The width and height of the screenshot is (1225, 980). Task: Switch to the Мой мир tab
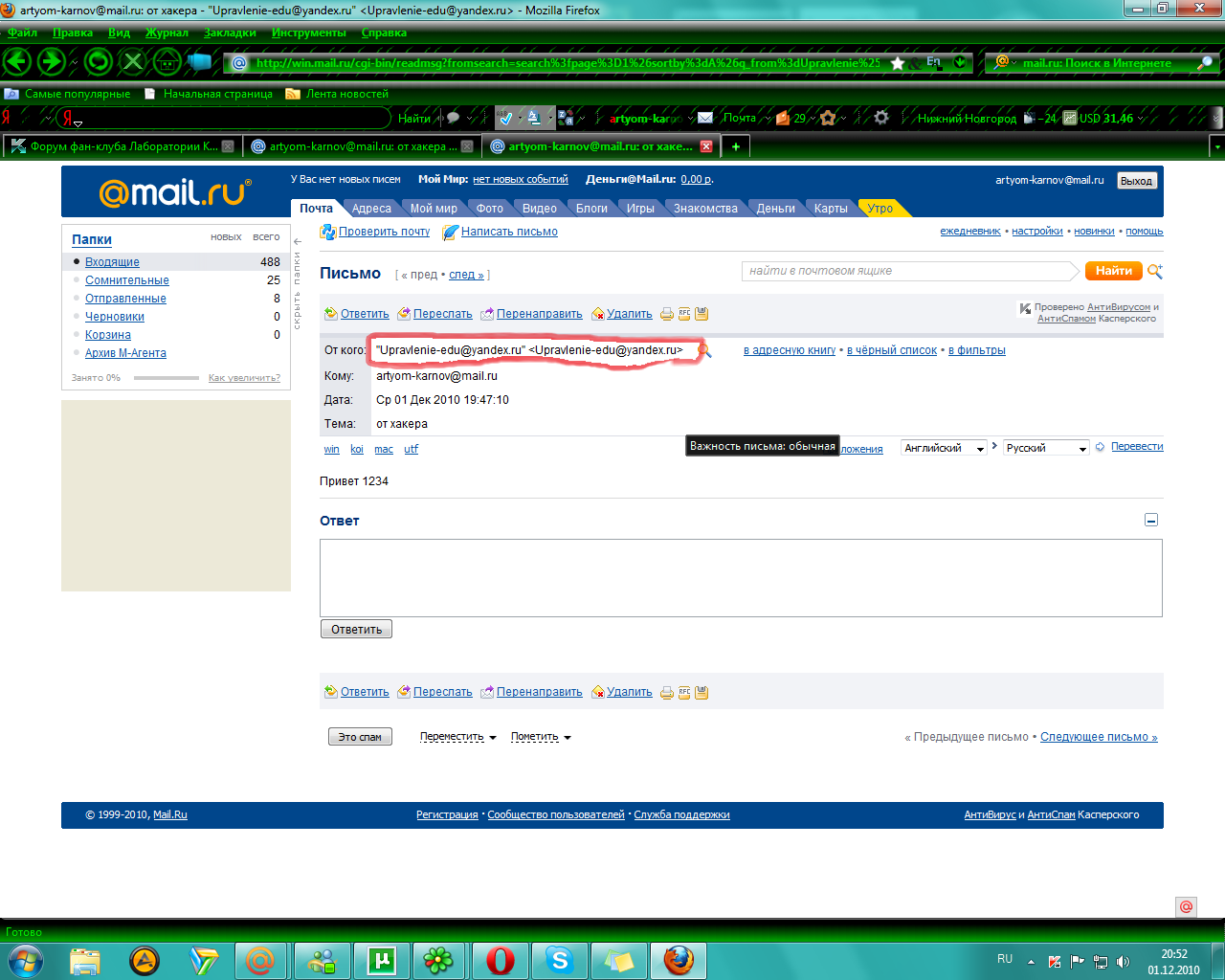[x=434, y=208]
